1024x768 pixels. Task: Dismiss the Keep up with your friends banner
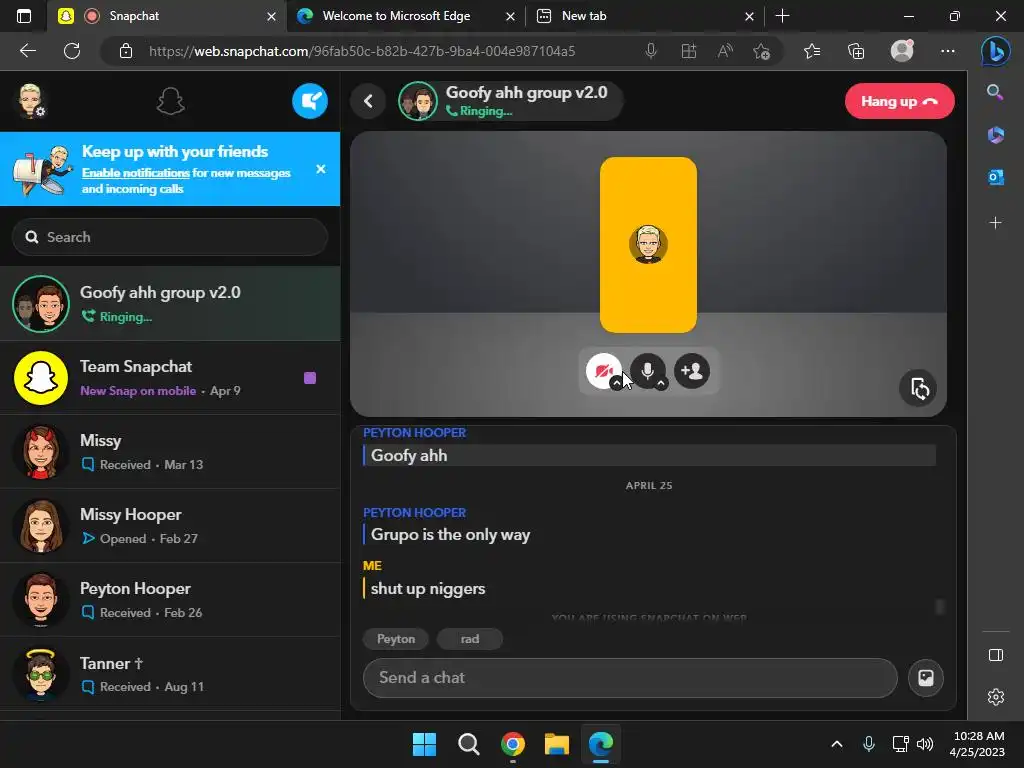click(x=321, y=169)
